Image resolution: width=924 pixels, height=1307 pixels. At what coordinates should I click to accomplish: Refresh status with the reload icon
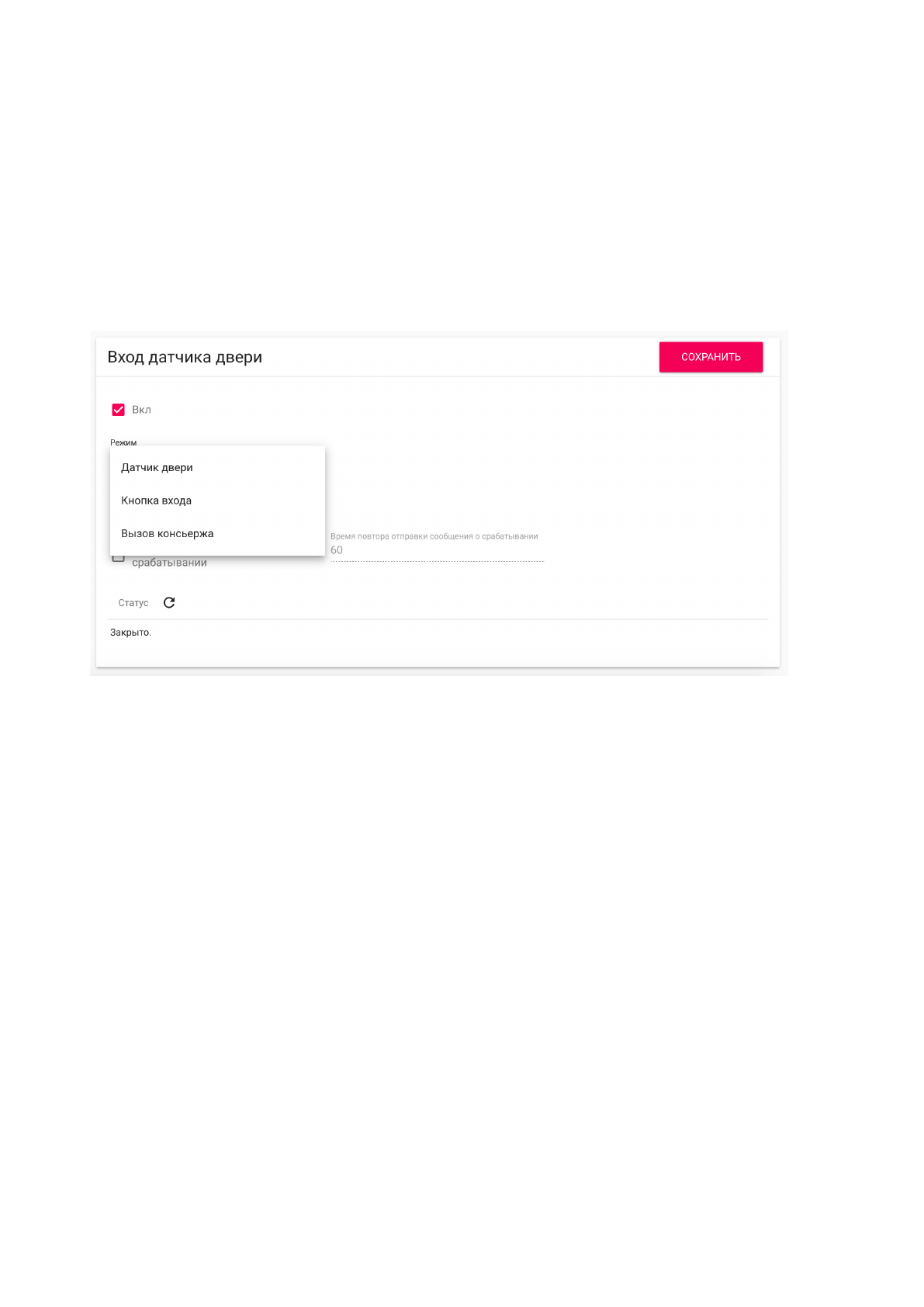click(169, 602)
